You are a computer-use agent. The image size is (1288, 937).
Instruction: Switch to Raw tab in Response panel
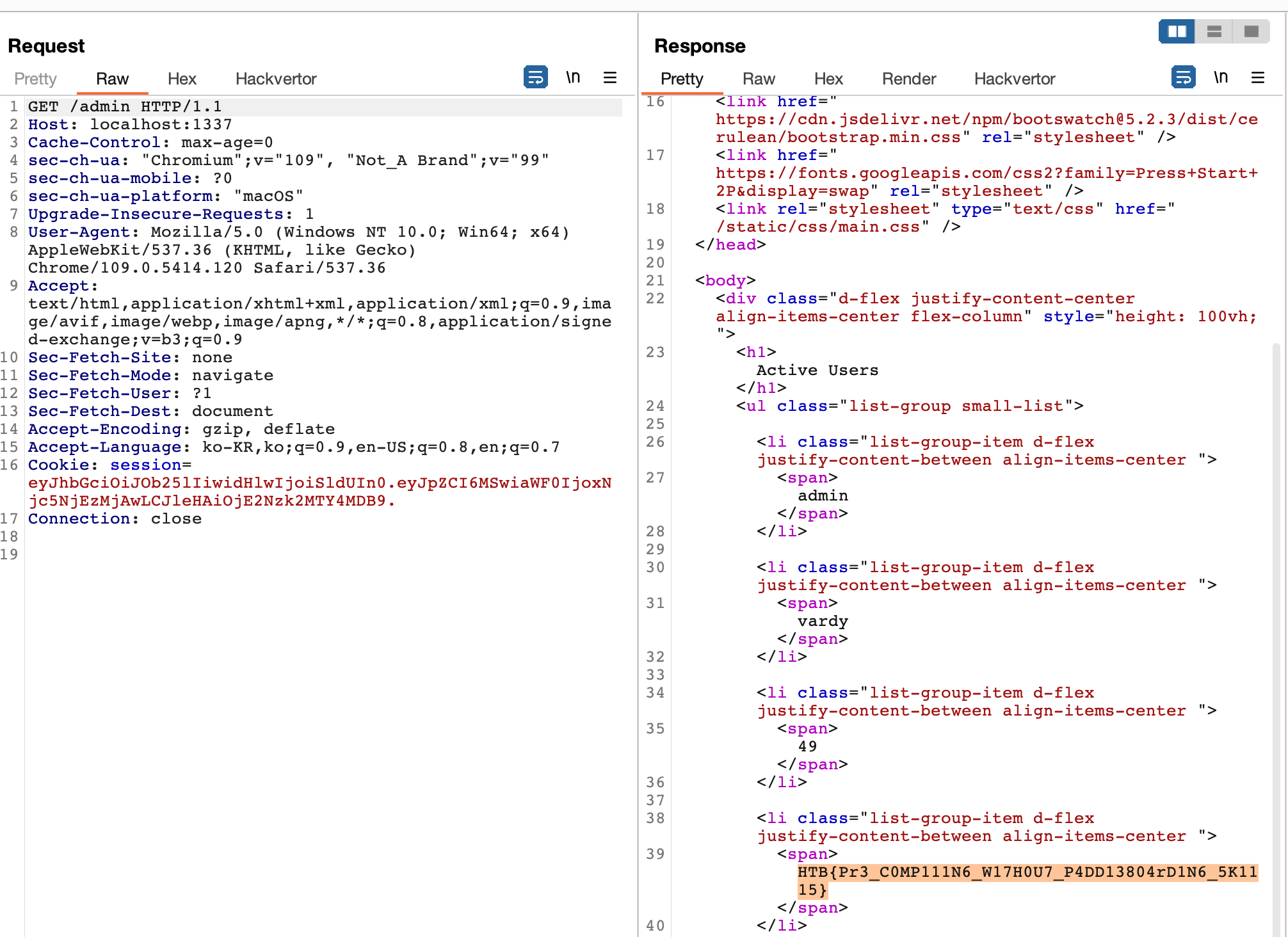click(759, 79)
